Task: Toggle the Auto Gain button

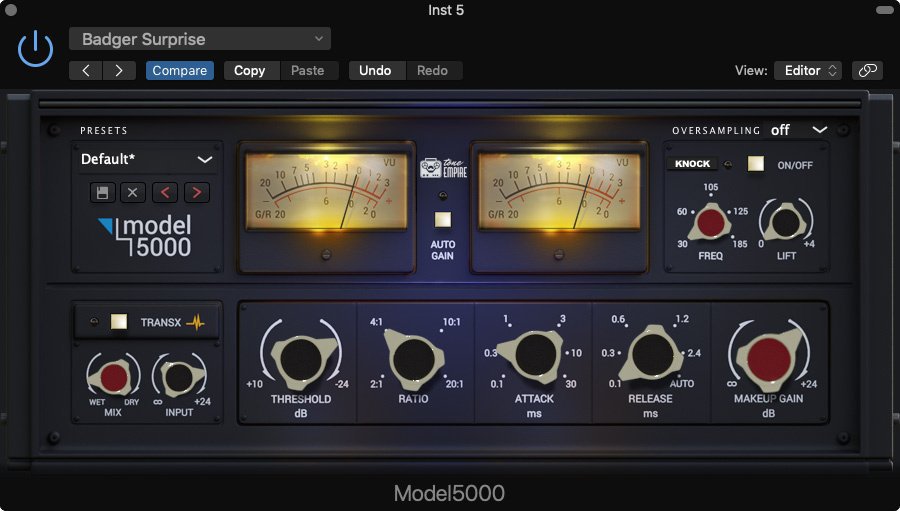Action: pyautogui.click(x=443, y=220)
